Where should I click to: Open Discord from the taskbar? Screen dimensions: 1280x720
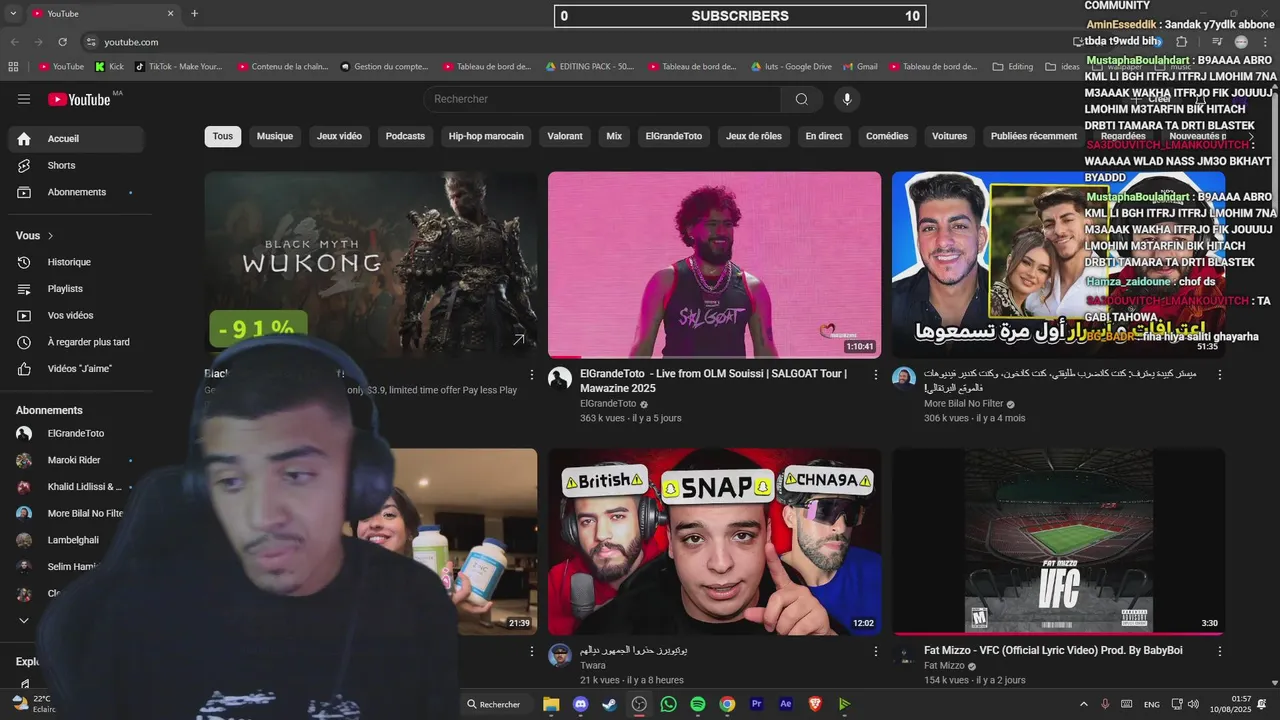click(x=580, y=704)
